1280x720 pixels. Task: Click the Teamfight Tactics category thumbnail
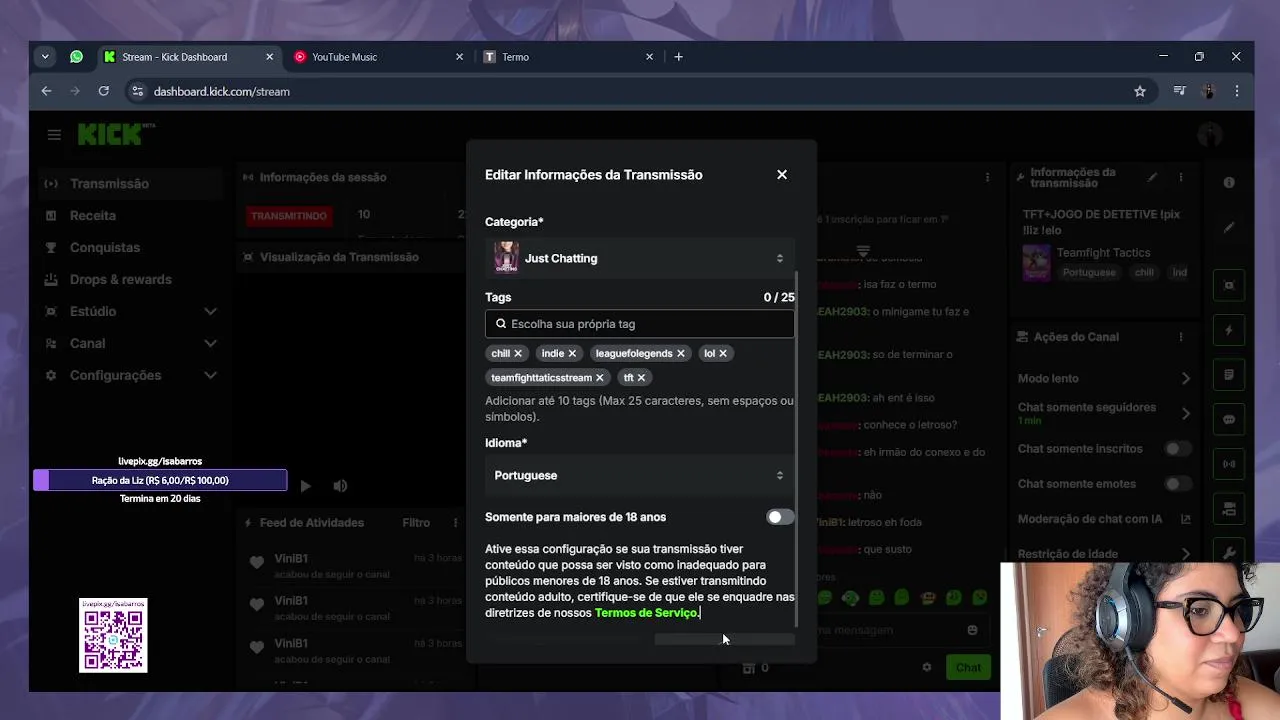pos(1037,263)
